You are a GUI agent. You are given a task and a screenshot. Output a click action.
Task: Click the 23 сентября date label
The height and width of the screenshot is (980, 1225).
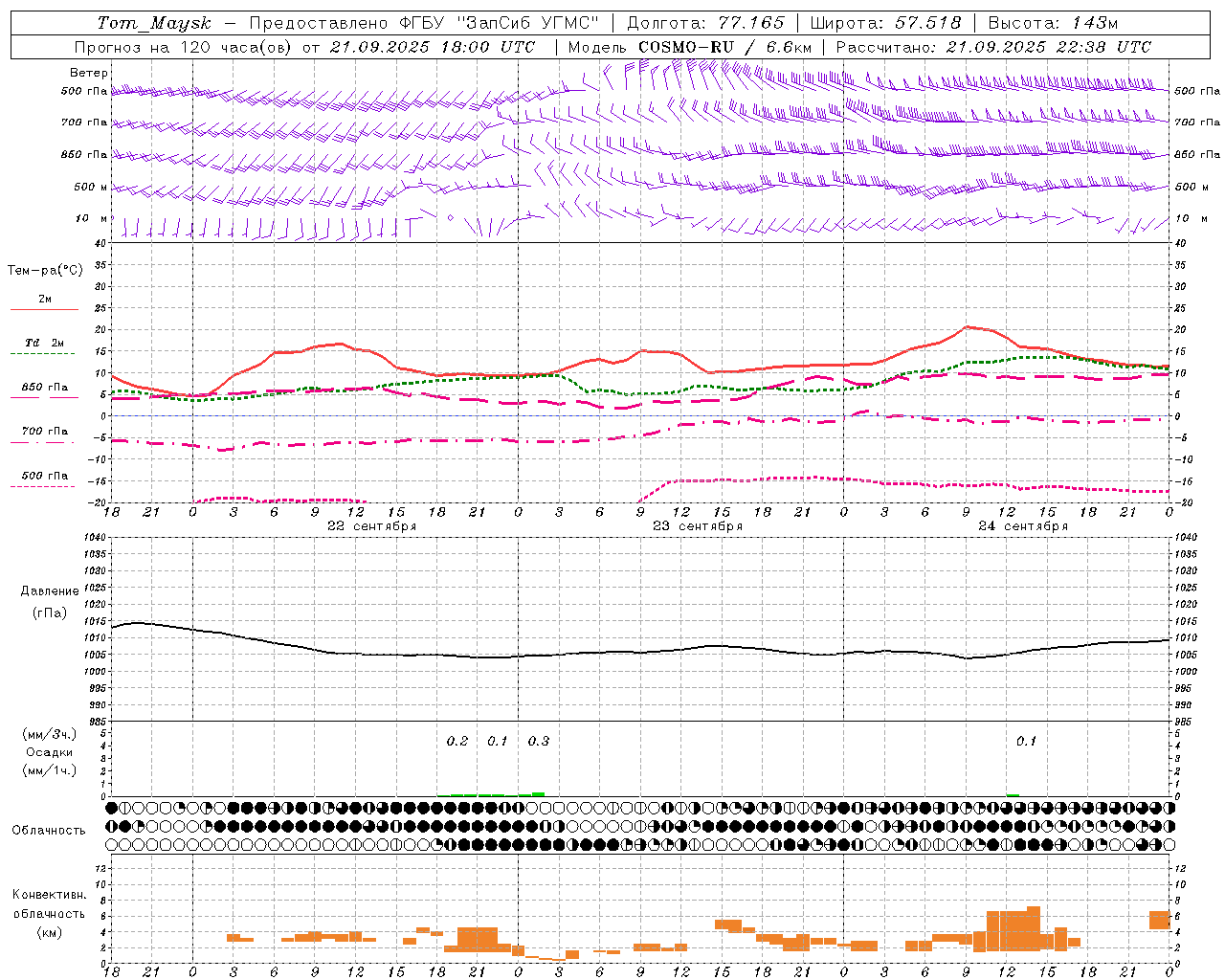[698, 526]
